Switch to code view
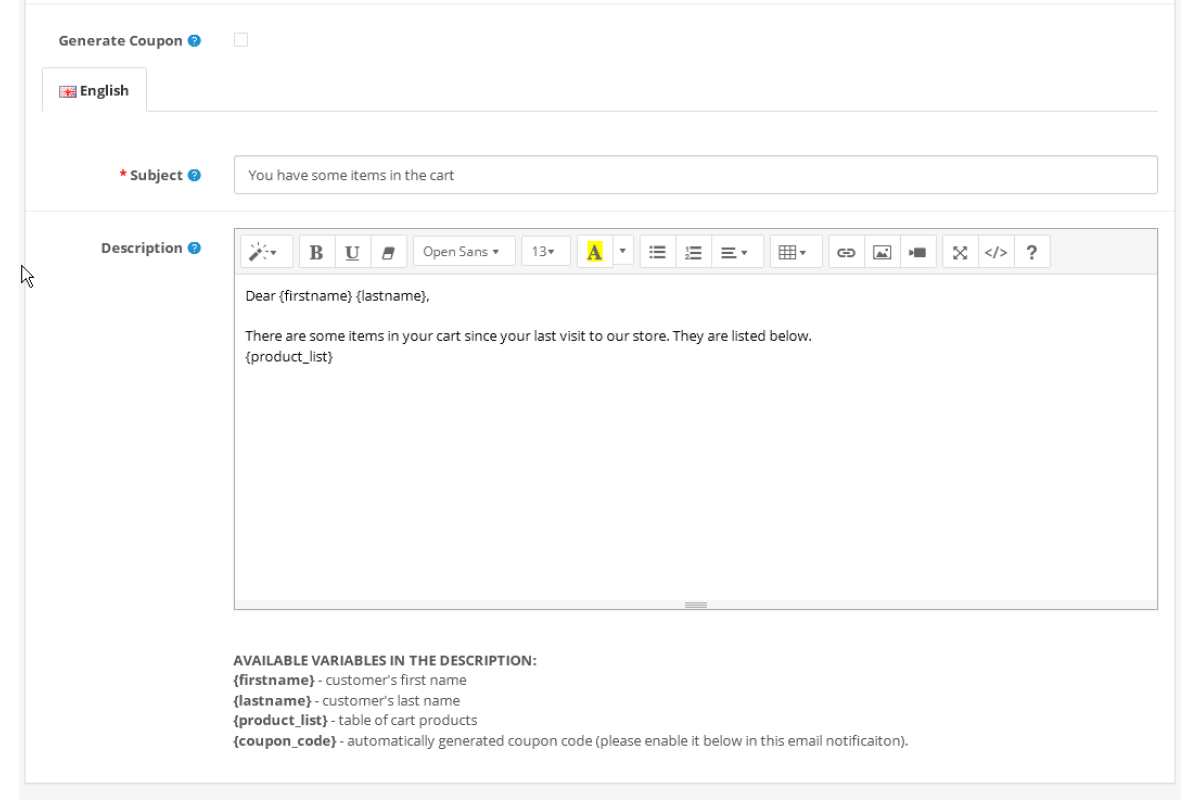 tap(995, 252)
